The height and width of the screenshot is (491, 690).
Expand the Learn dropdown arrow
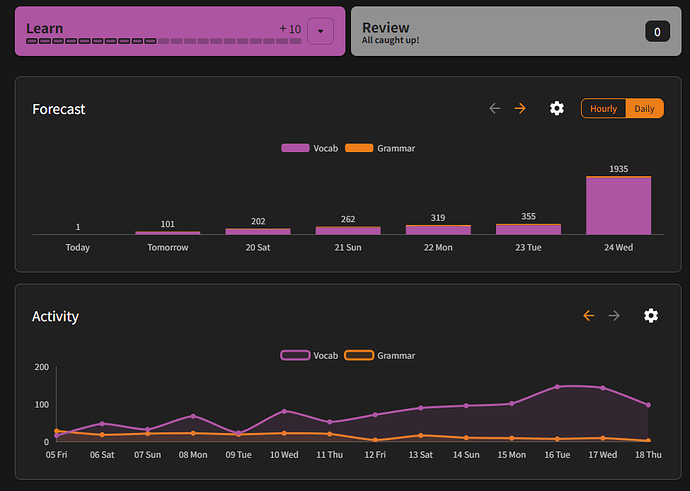(320, 31)
